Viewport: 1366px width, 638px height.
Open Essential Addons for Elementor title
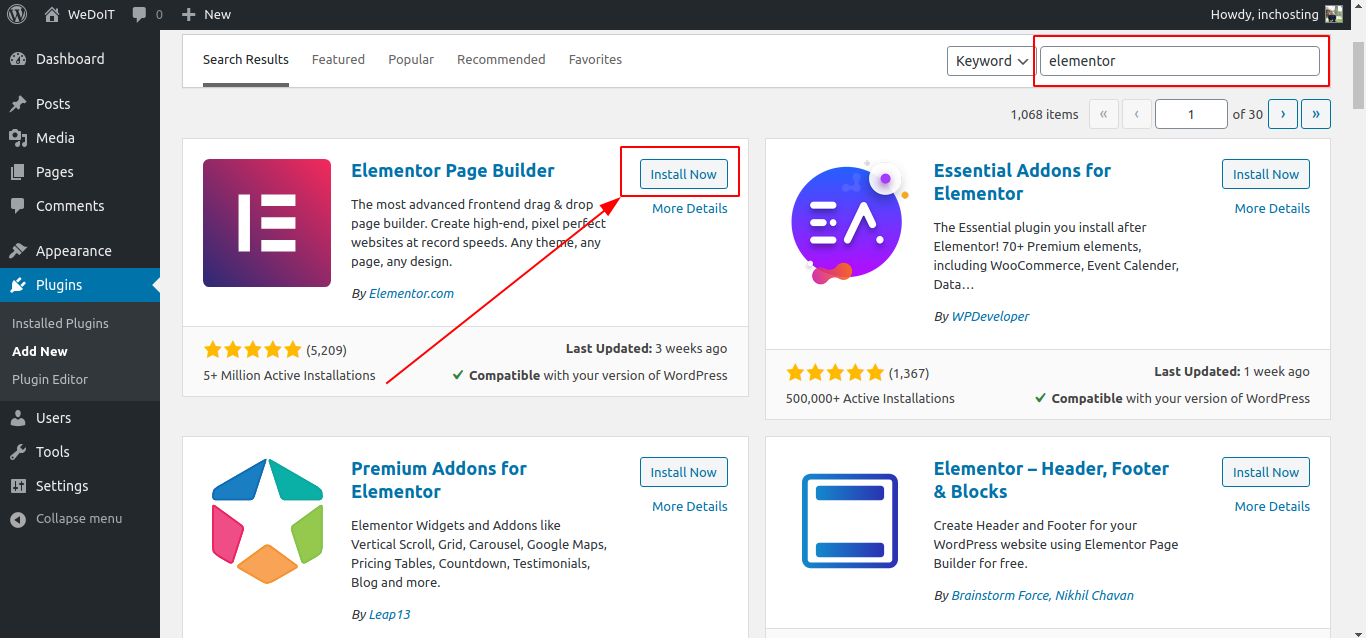pos(1022,182)
